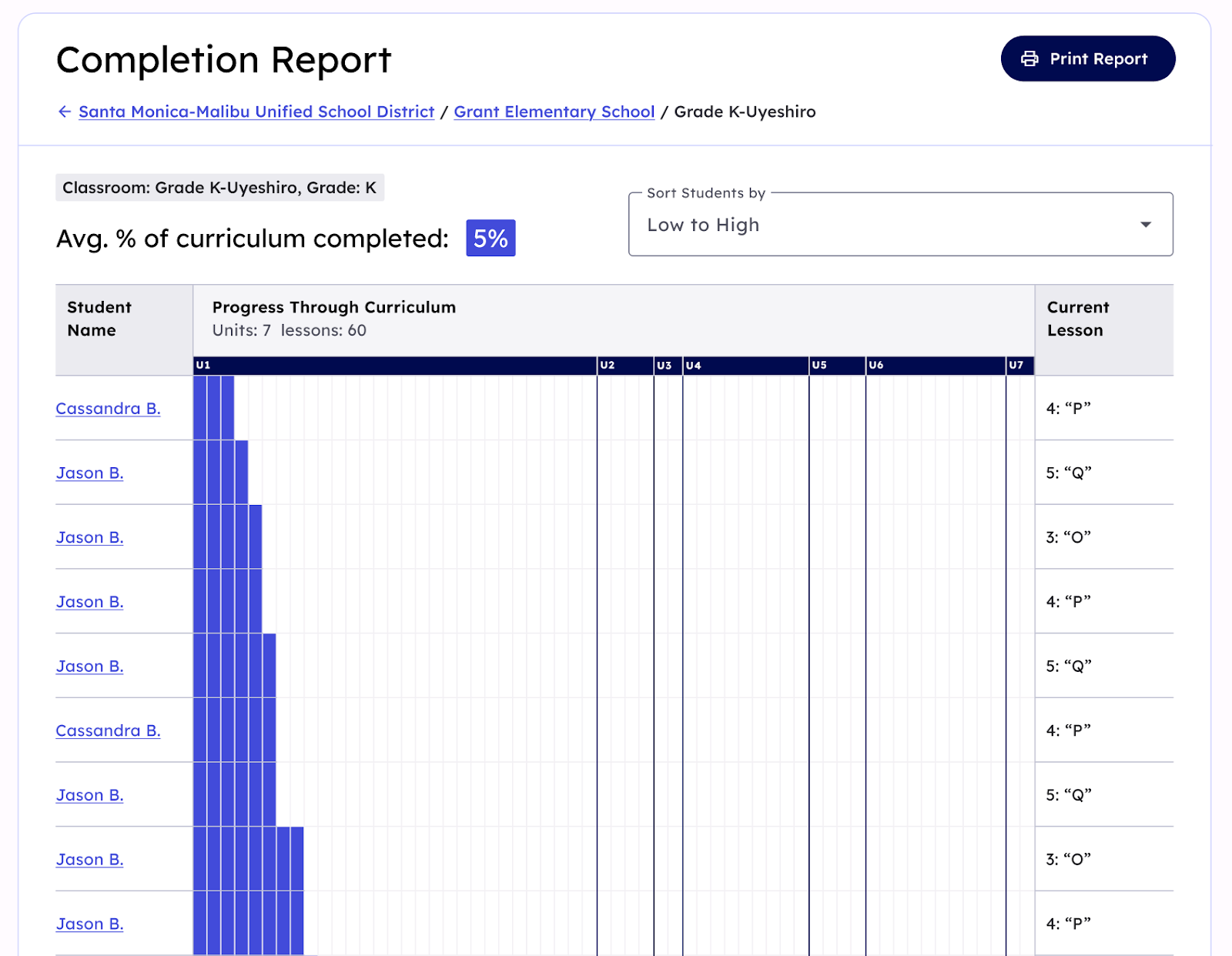Expand the Sort Students by dropdown arrow
The width and height of the screenshot is (1232, 956).
[x=1145, y=225]
